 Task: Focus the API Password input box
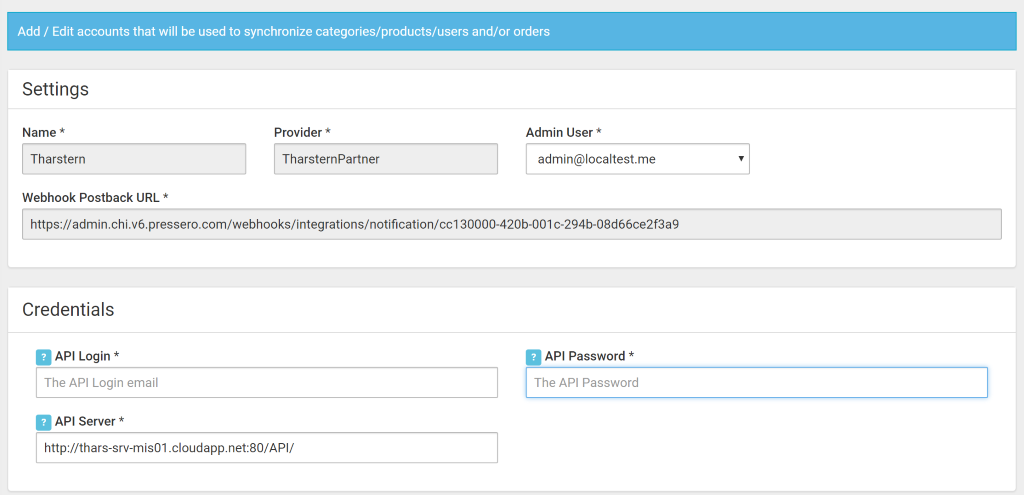tap(756, 382)
